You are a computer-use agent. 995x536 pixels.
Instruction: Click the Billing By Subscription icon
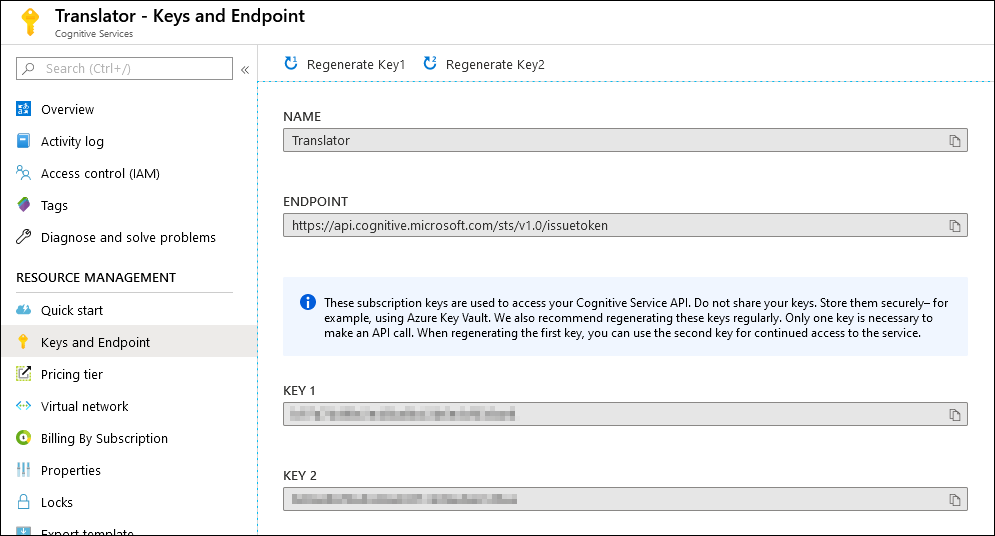24,438
